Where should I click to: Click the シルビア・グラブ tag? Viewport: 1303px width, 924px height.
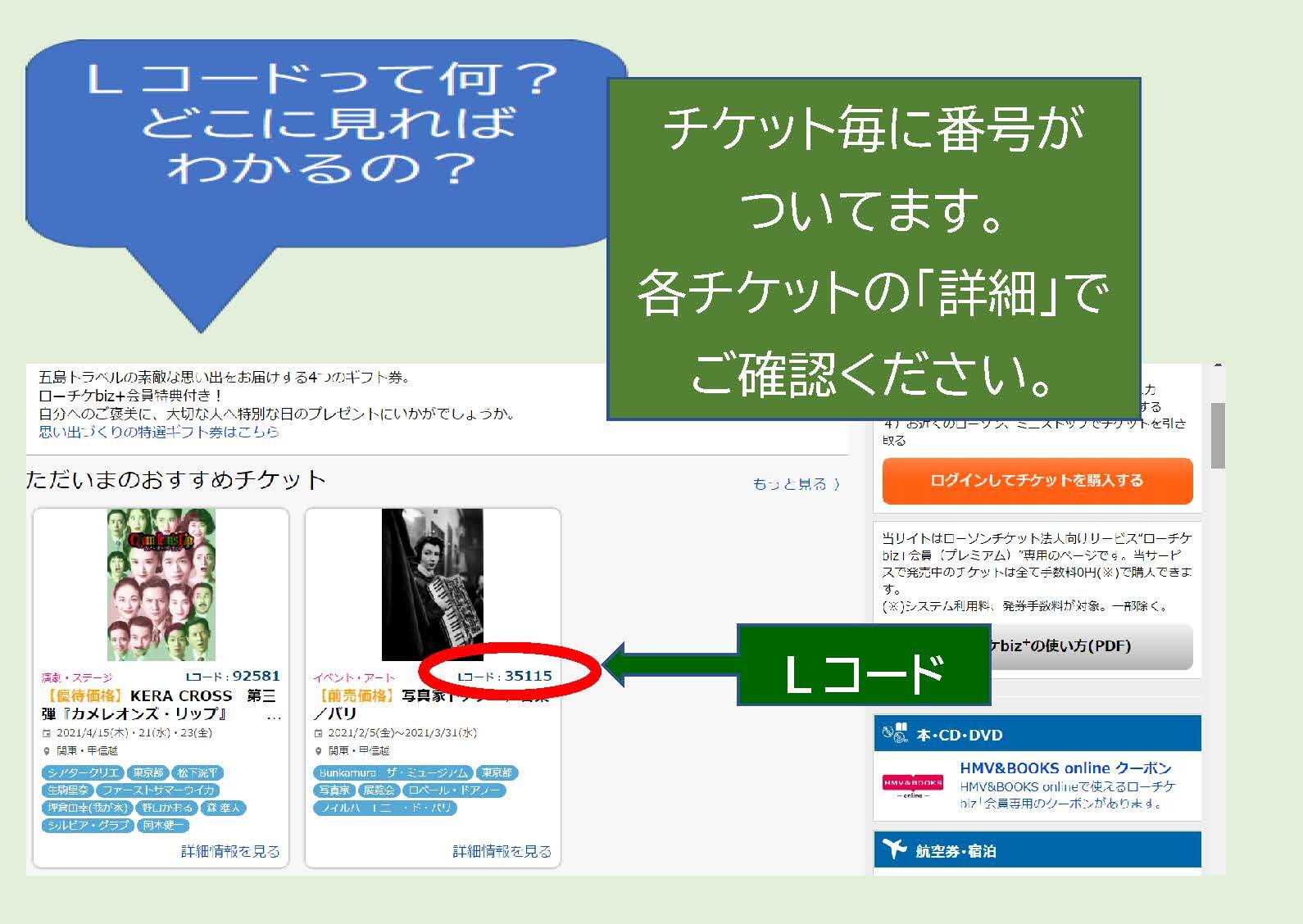(88, 825)
